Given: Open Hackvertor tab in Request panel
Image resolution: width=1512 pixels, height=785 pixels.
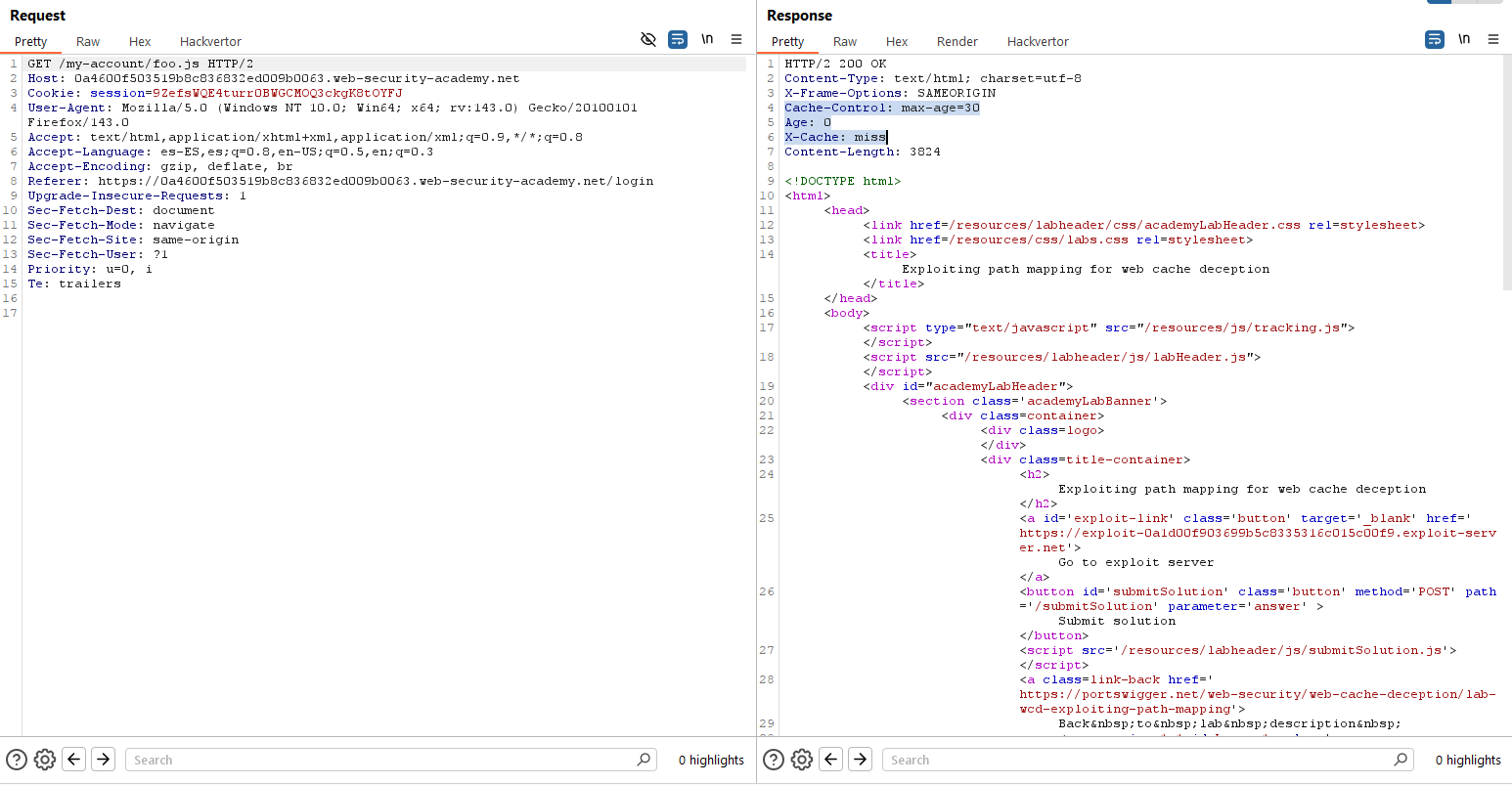Looking at the screenshot, I should coord(210,41).
